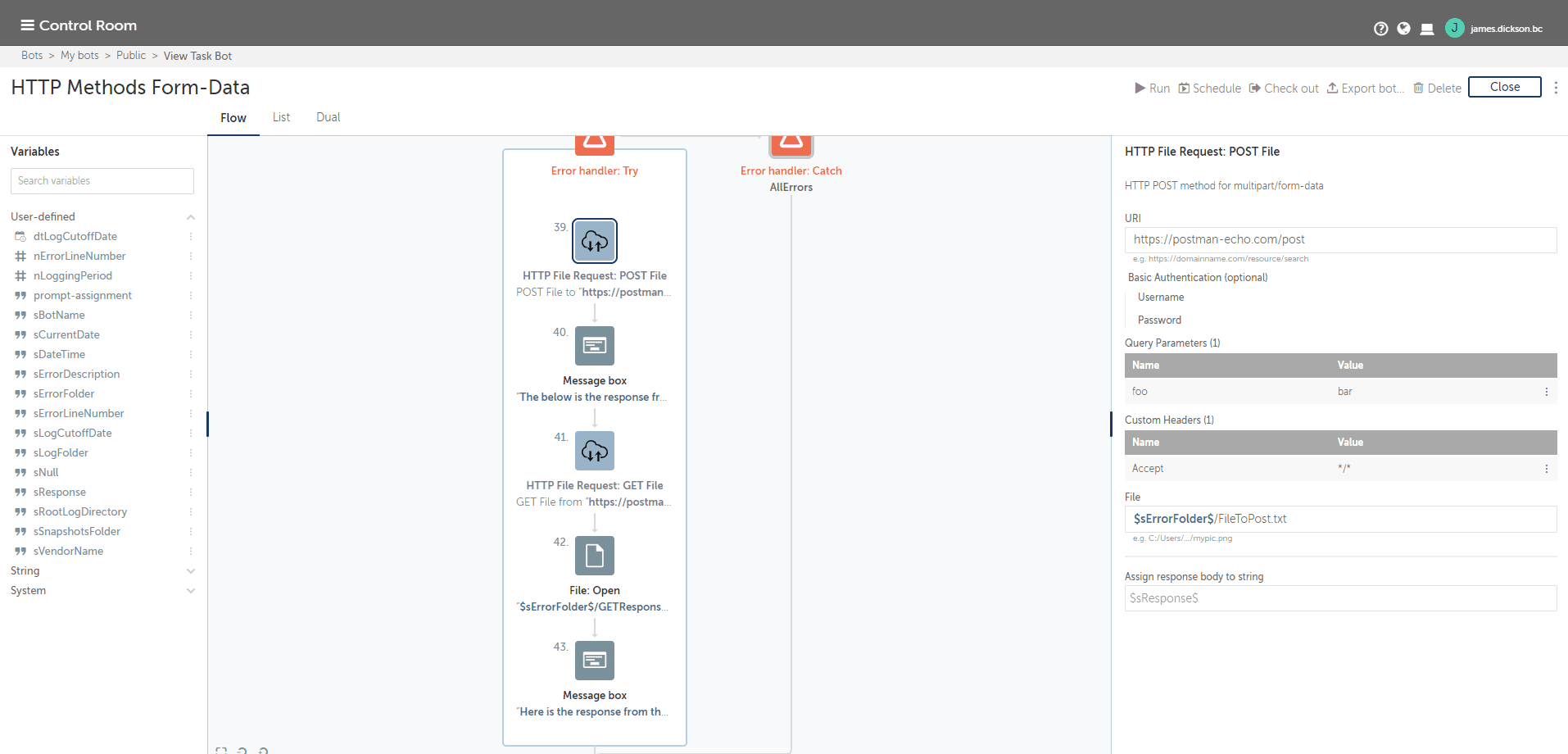Expand the System variables section
Screen dimensions: 1568x754
191,591
